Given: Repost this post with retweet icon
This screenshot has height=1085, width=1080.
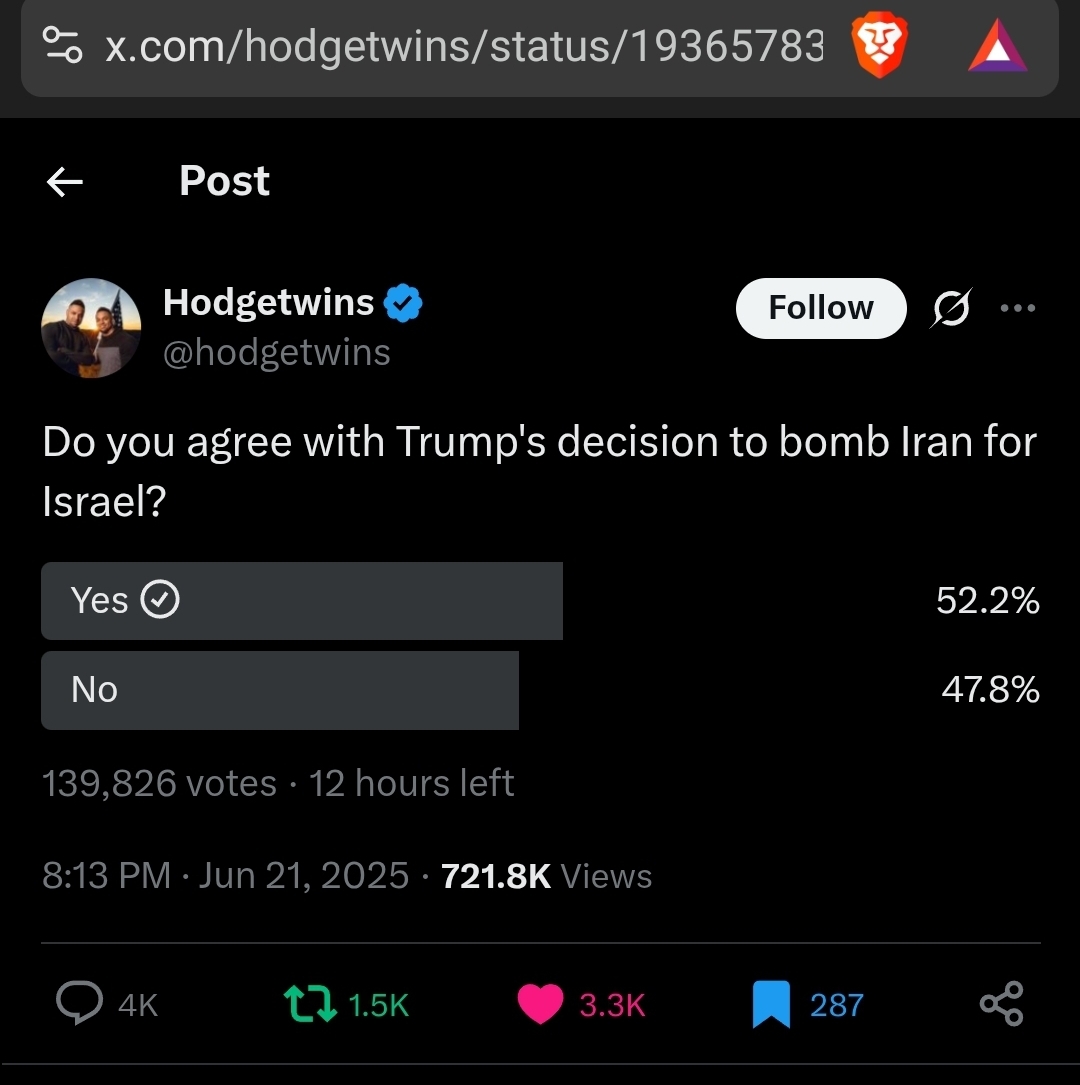Looking at the screenshot, I should [311, 1004].
